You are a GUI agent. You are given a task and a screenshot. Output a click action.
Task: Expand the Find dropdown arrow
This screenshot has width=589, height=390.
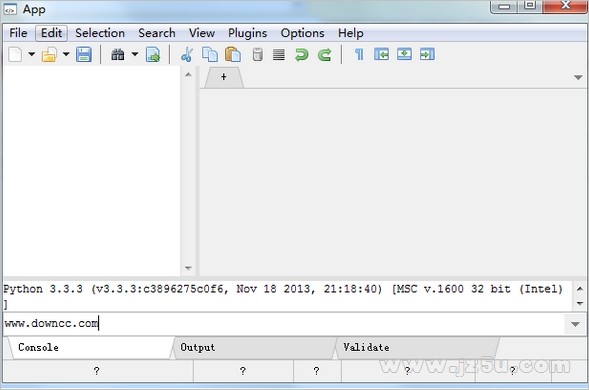click(x=135, y=55)
